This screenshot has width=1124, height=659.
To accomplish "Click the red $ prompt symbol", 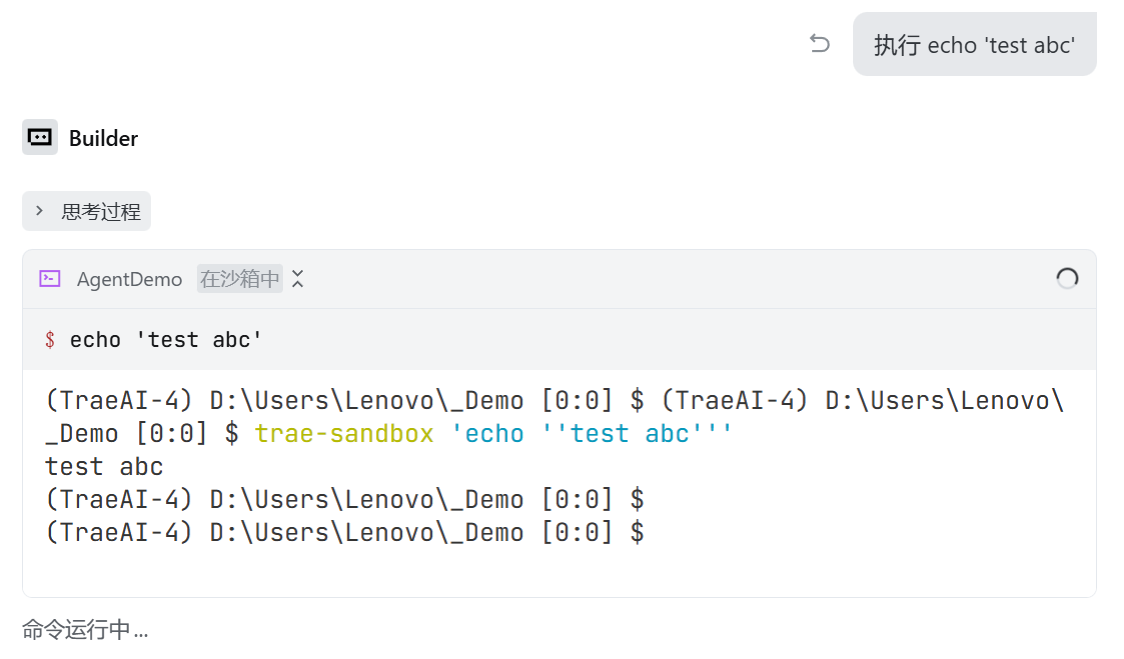I will click(50, 340).
